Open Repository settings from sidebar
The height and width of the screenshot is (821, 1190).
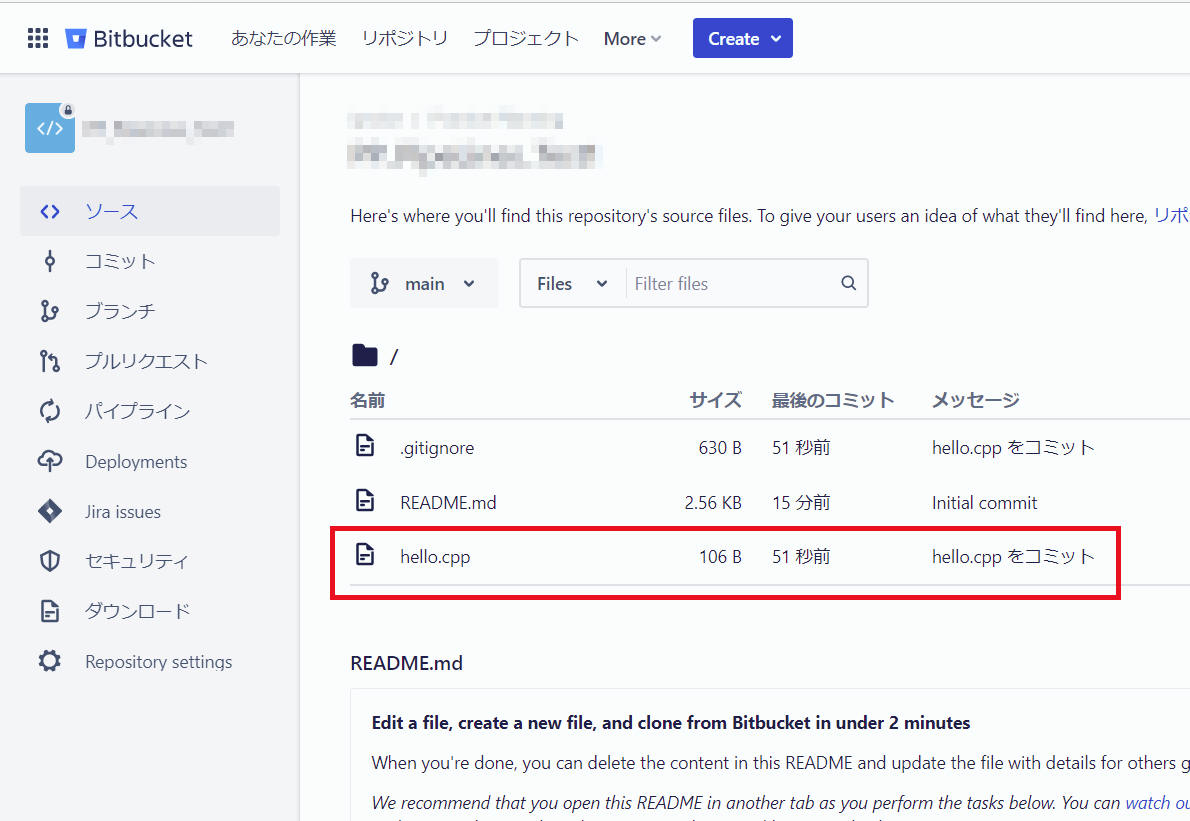point(158,662)
